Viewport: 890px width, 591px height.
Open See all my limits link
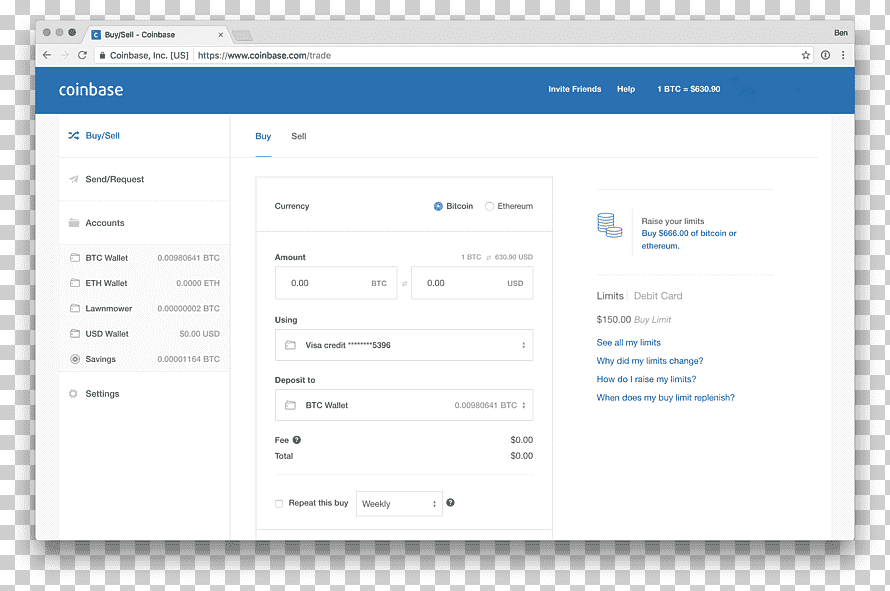point(628,342)
